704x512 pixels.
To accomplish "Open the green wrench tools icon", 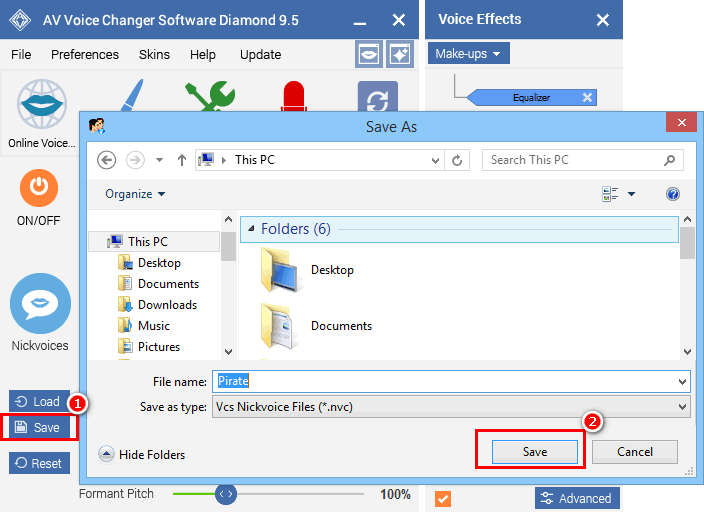I will 210,96.
